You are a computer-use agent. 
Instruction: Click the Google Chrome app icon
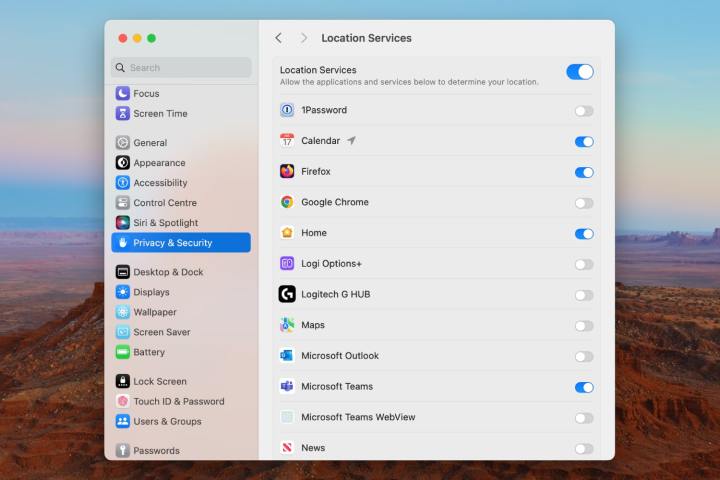287,202
